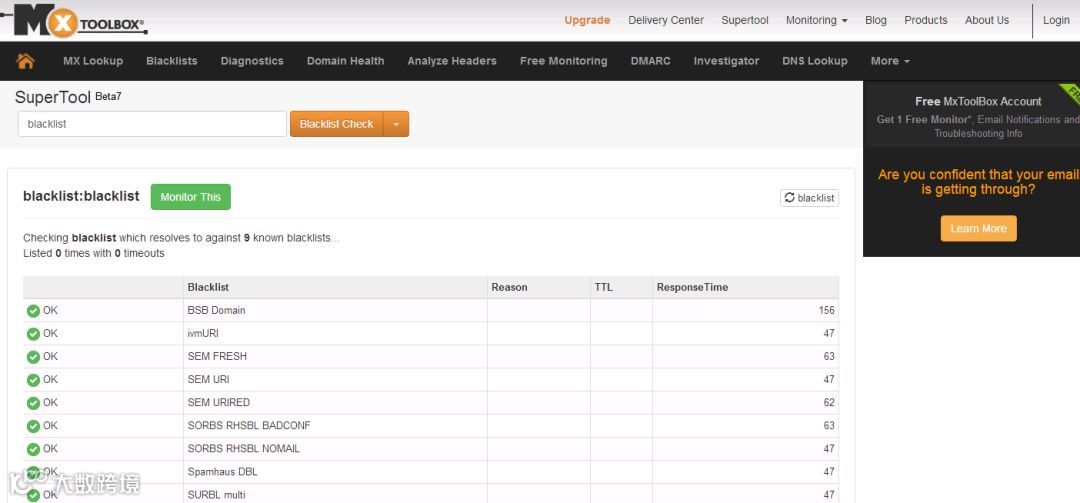Open DMARC in the navbar
This screenshot has height=503, width=1080.
(650, 61)
